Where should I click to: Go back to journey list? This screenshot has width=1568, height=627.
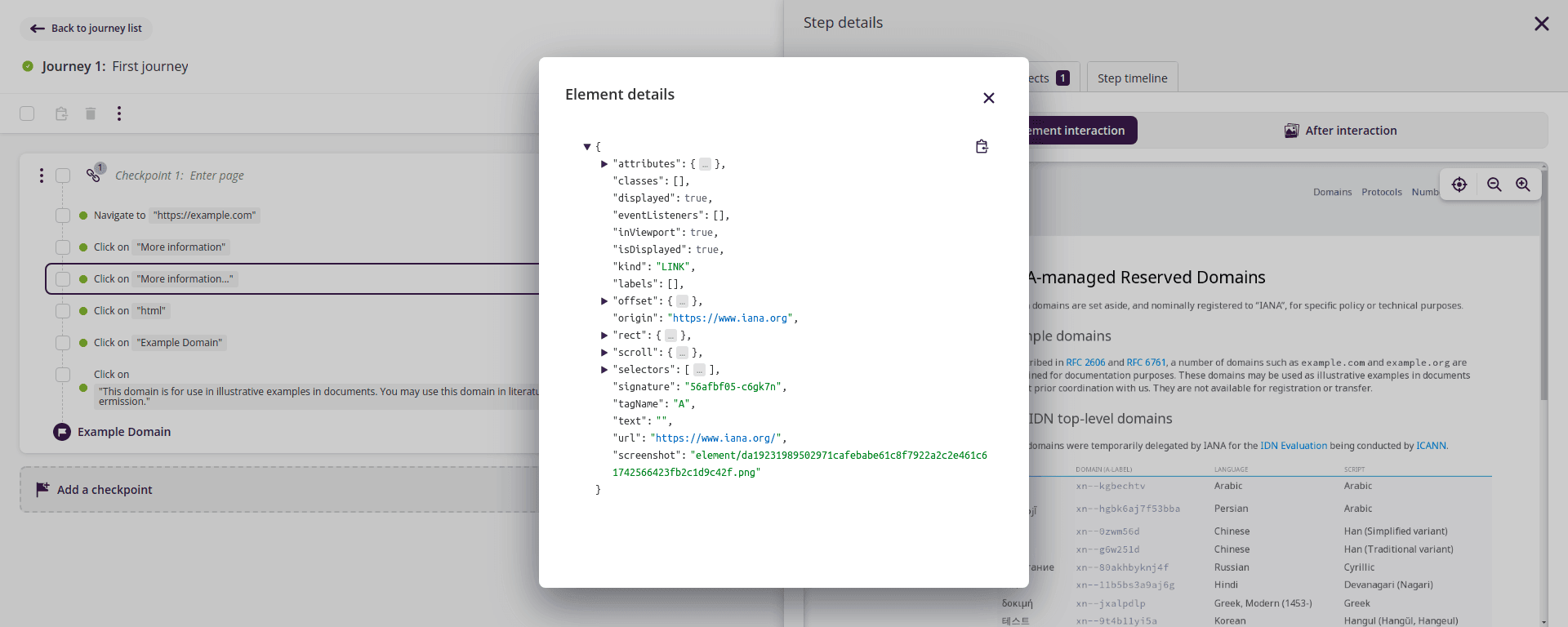click(86, 29)
